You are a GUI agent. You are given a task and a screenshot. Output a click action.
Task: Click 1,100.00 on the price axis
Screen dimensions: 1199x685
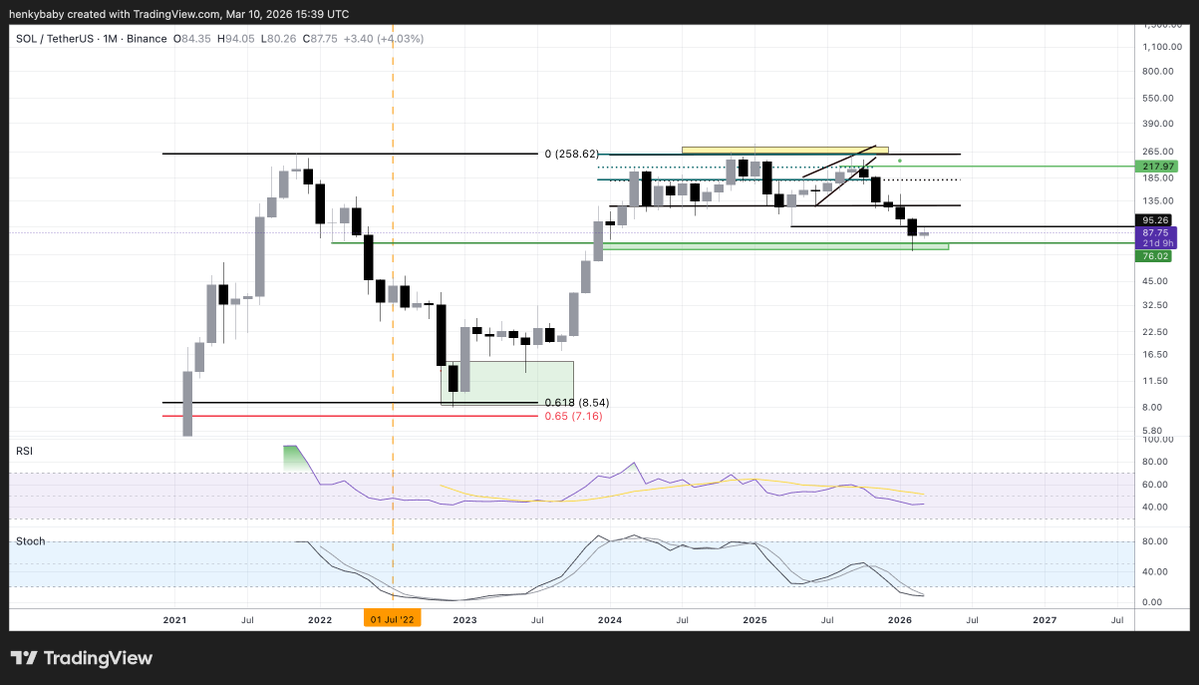pyautogui.click(x=1163, y=47)
